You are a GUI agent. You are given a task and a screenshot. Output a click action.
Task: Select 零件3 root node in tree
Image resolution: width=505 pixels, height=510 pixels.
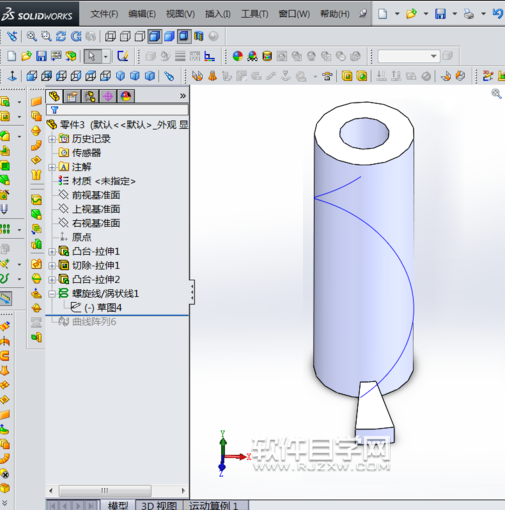(x=117, y=125)
